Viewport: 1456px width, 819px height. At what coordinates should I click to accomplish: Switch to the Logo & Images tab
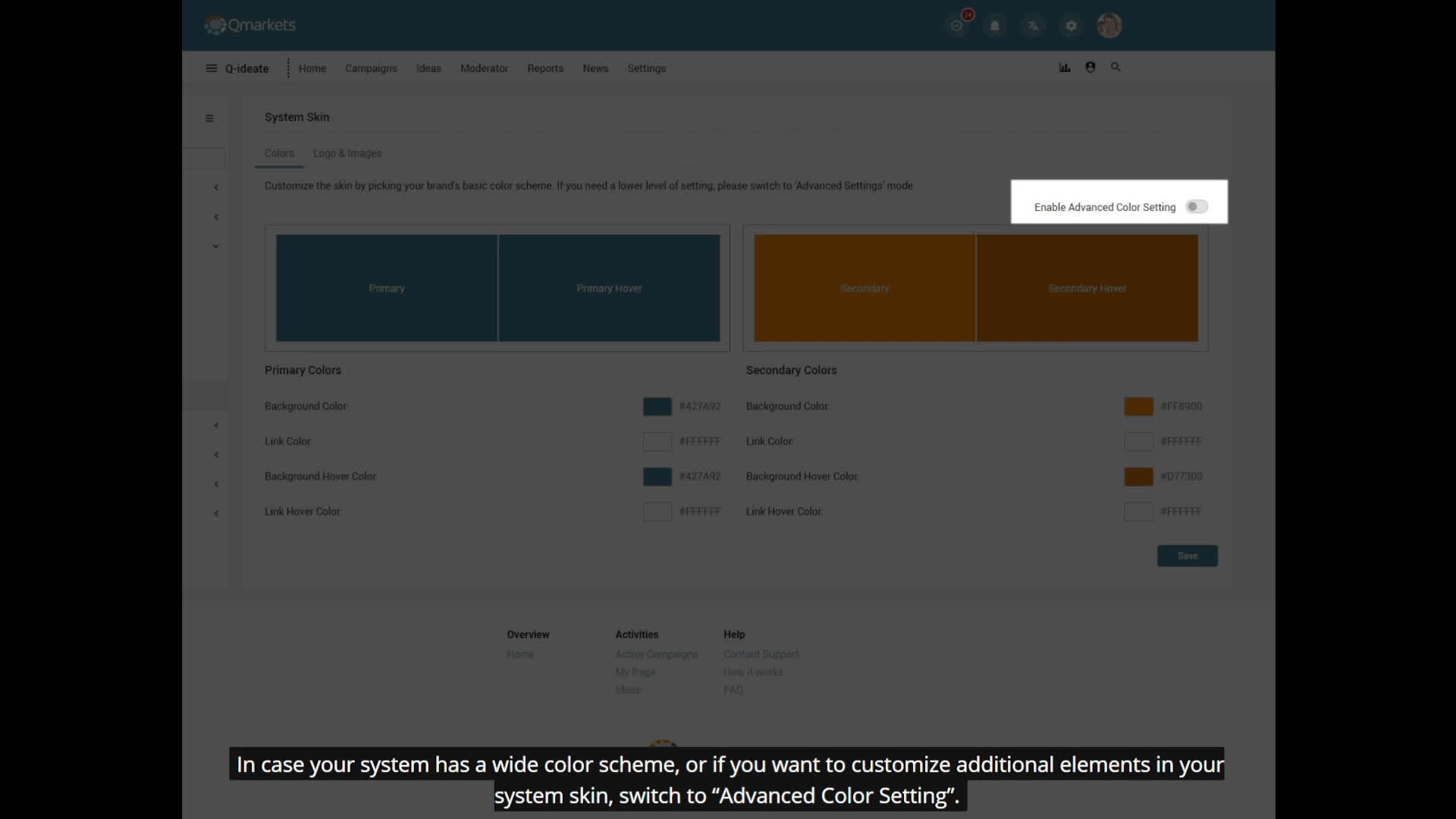pos(347,153)
